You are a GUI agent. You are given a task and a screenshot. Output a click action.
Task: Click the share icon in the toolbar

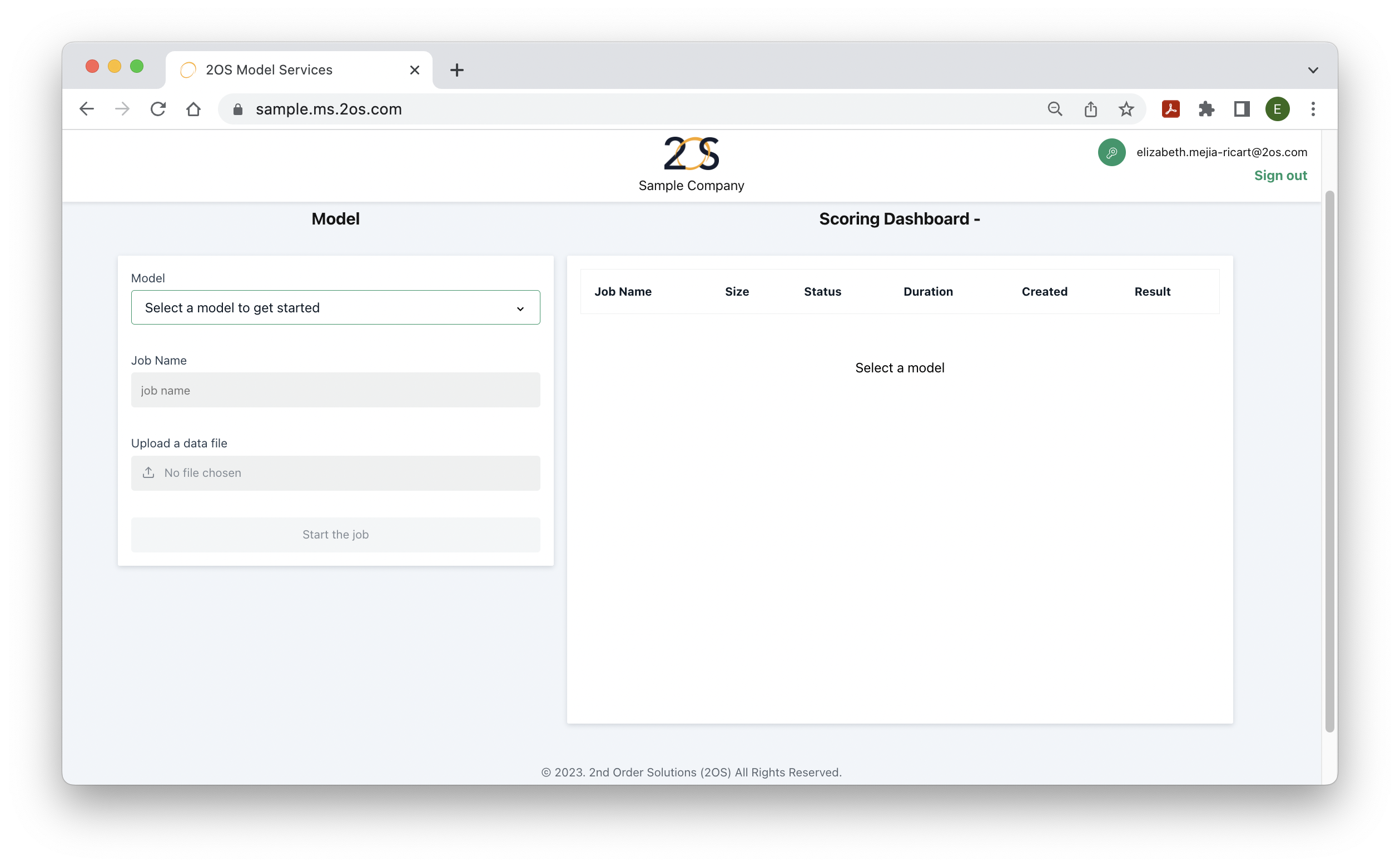pyautogui.click(x=1090, y=109)
